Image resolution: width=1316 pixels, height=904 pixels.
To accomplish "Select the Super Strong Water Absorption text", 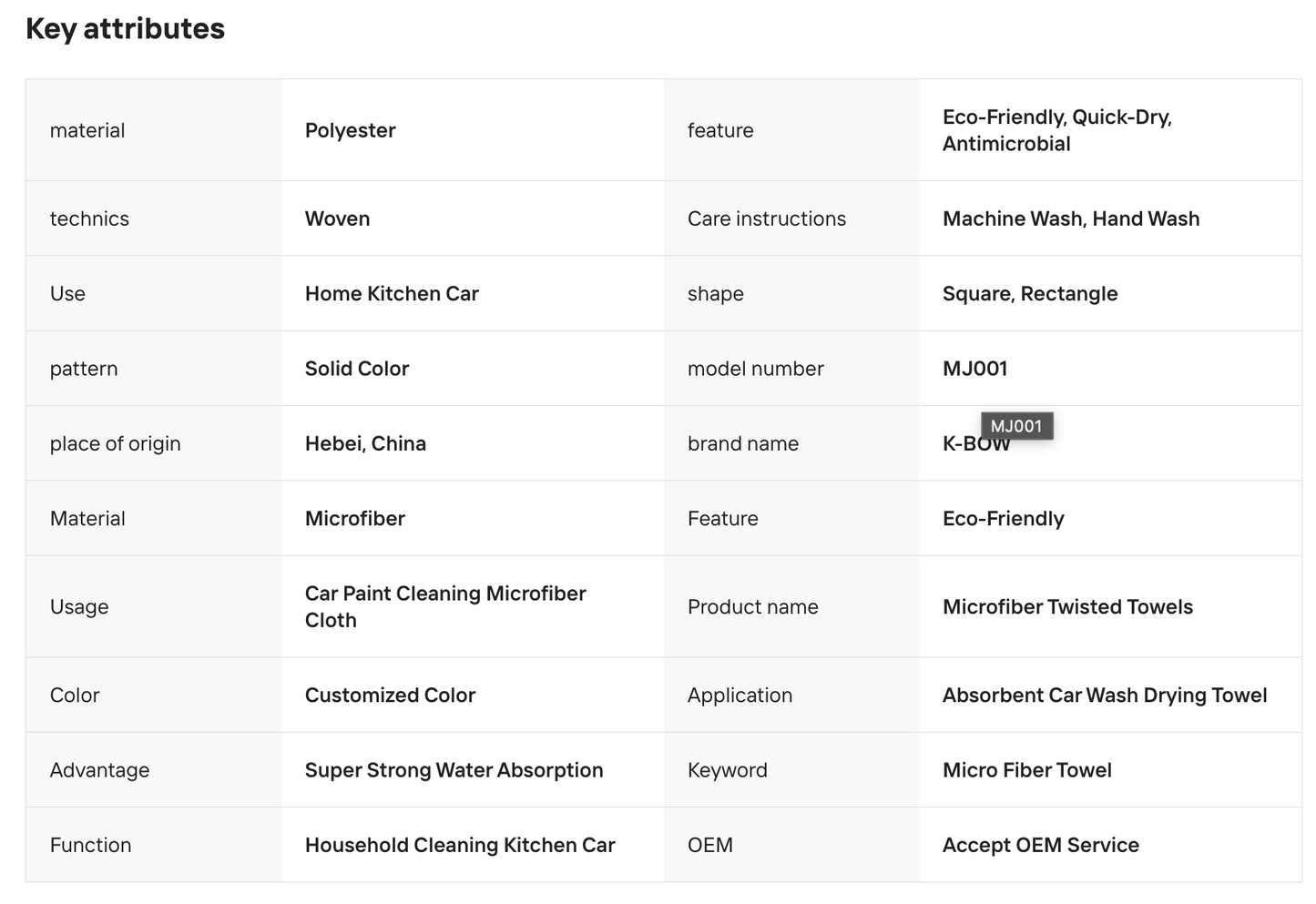I will [454, 770].
